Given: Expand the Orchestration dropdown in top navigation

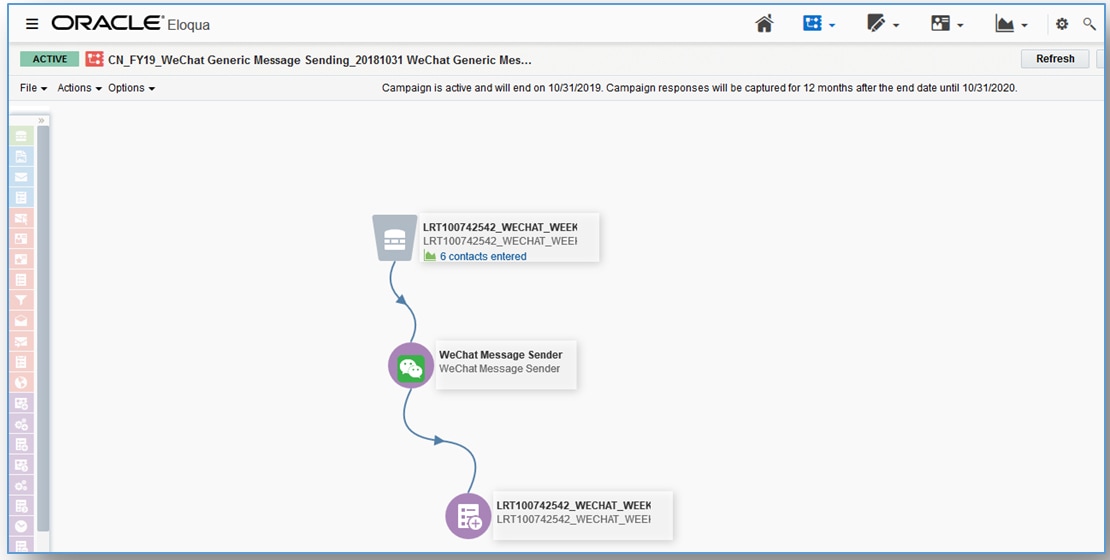Looking at the screenshot, I should (819, 24).
